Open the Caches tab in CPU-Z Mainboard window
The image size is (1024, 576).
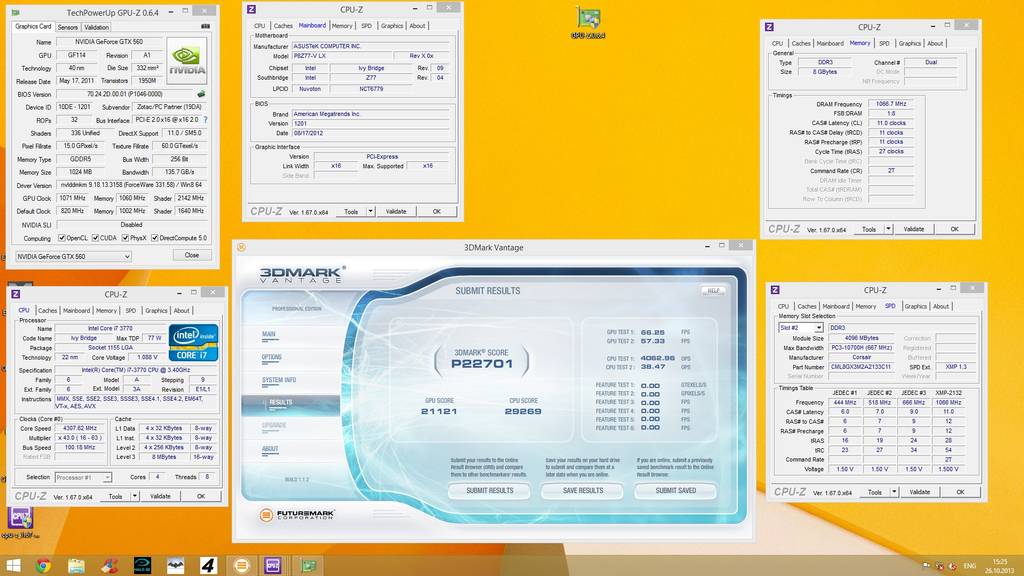283,26
